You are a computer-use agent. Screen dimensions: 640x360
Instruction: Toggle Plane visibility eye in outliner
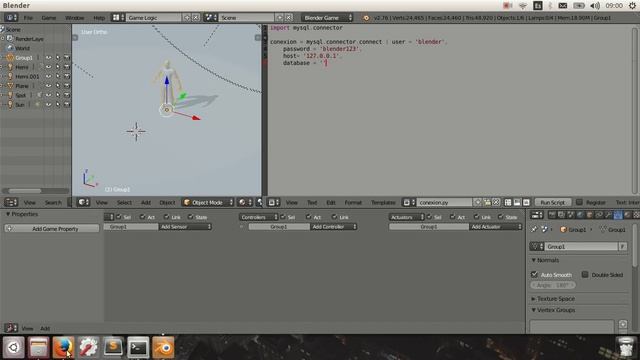48,86
